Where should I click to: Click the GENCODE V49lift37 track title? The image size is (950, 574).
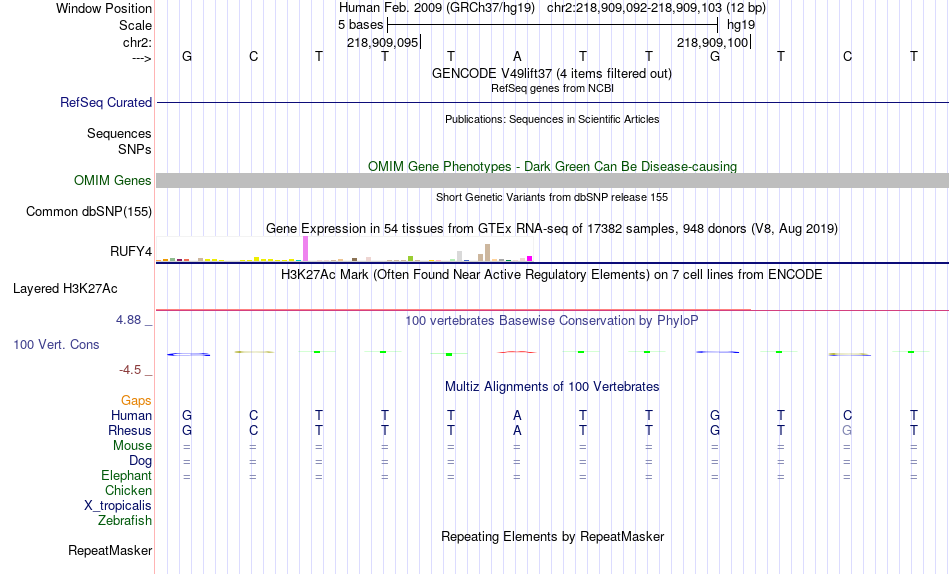(x=552, y=73)
